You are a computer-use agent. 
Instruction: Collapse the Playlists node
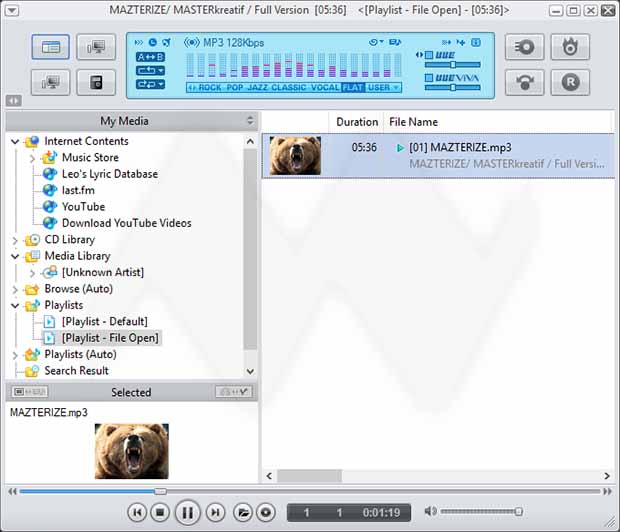click(15, 306)
